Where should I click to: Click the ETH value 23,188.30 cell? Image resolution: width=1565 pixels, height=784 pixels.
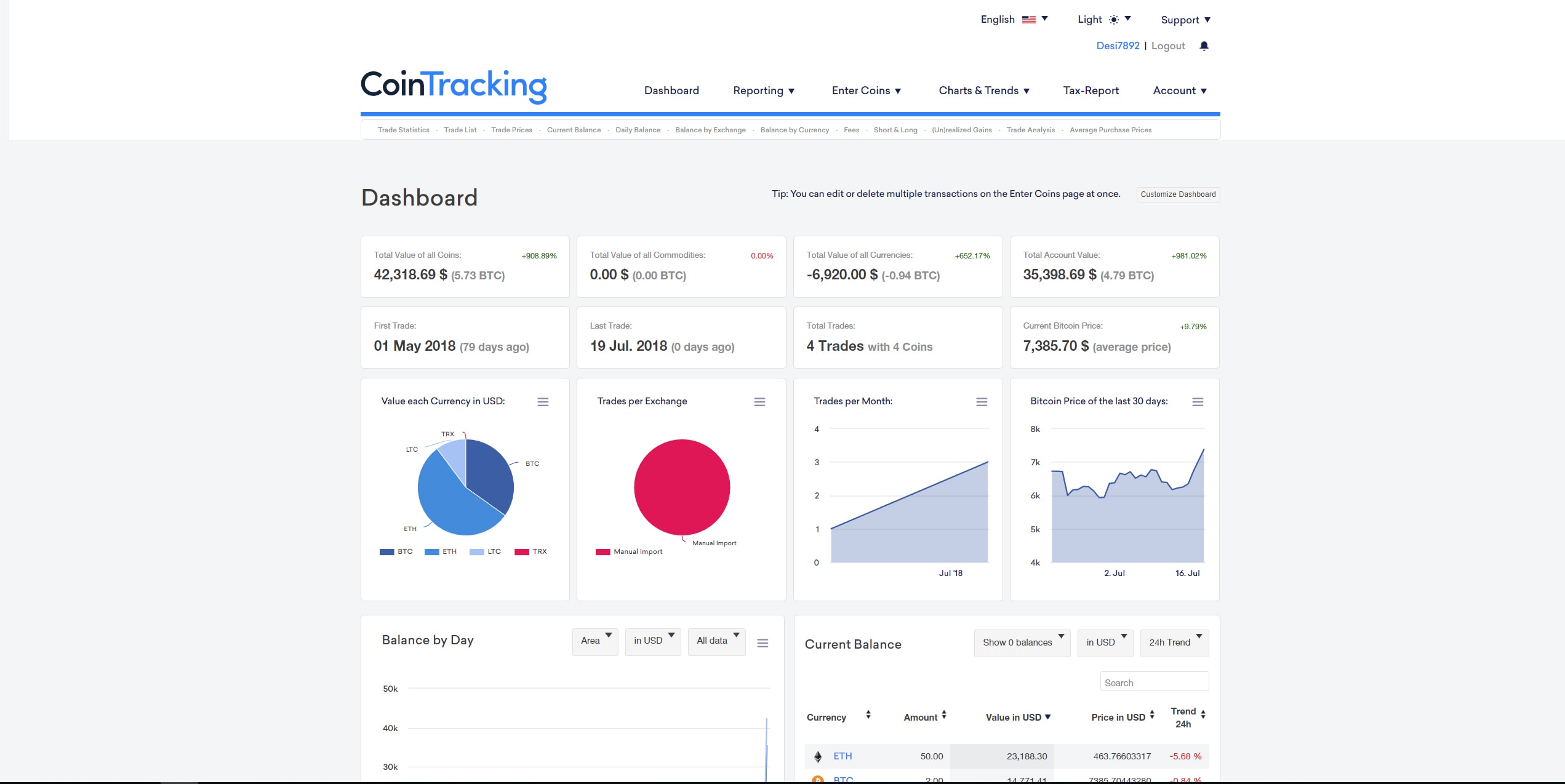pyautogui.click(x=1002, y=756)
